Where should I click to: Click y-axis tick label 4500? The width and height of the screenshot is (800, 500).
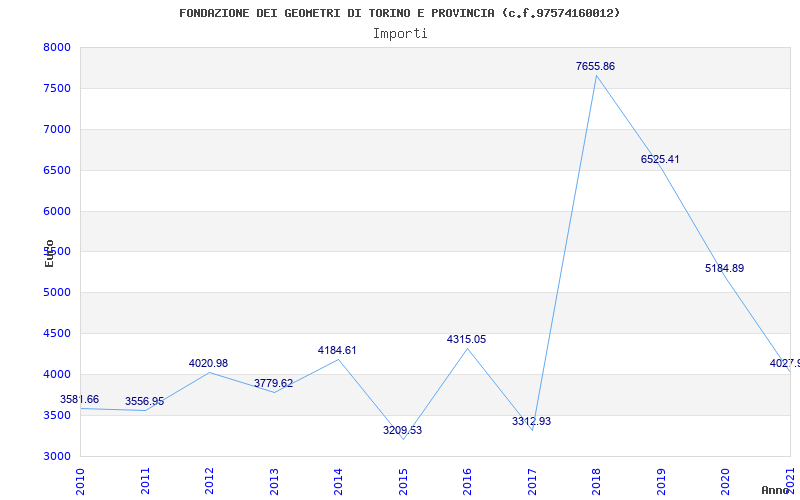(x=57, y=333)
